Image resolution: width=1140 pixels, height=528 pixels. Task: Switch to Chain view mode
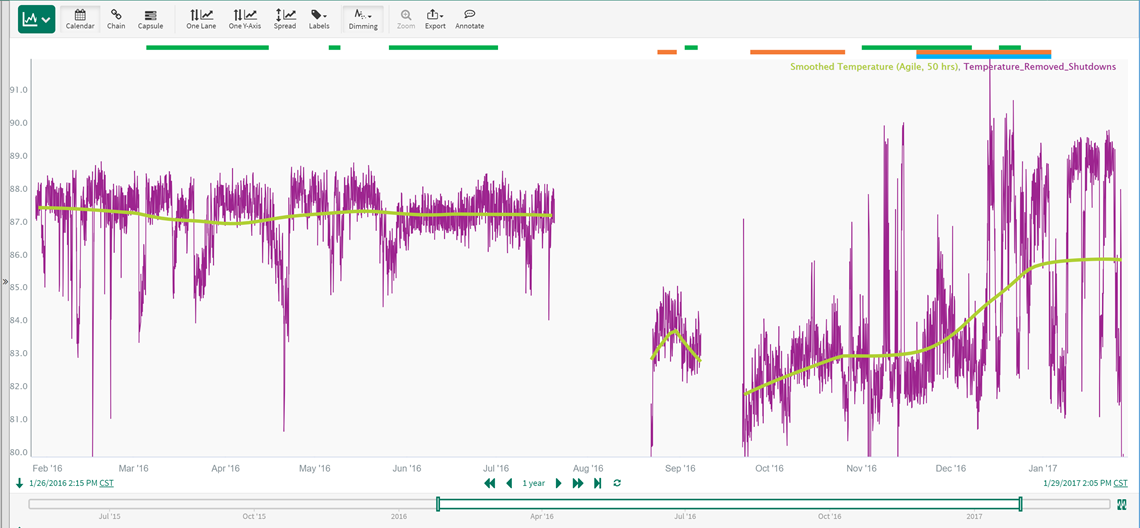pyautogui.click(x=116, y=19)
